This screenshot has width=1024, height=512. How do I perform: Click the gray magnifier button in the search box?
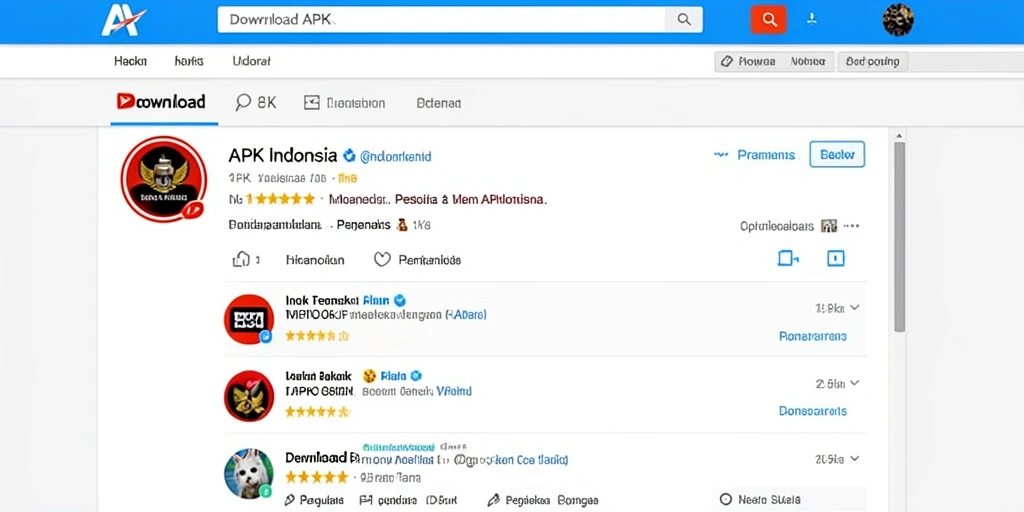tap(684, 20)
